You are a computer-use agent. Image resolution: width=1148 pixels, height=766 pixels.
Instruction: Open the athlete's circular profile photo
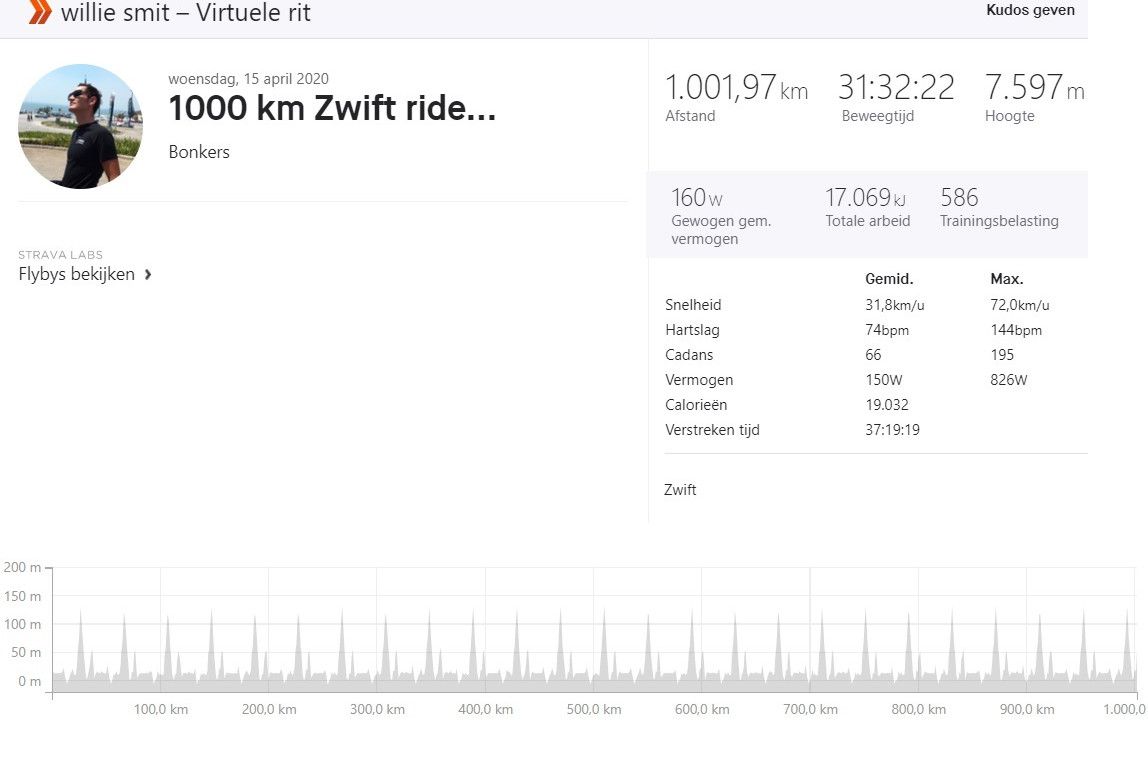[x=79, y=126]
